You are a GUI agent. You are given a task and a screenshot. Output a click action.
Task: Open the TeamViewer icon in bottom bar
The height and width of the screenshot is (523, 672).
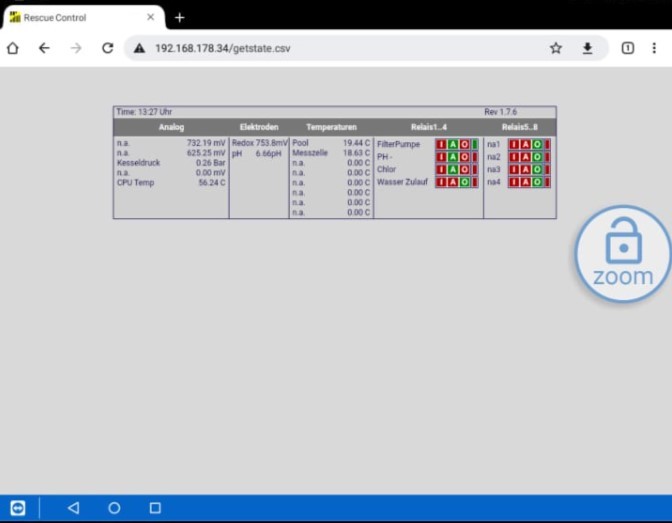click(18, 508)
